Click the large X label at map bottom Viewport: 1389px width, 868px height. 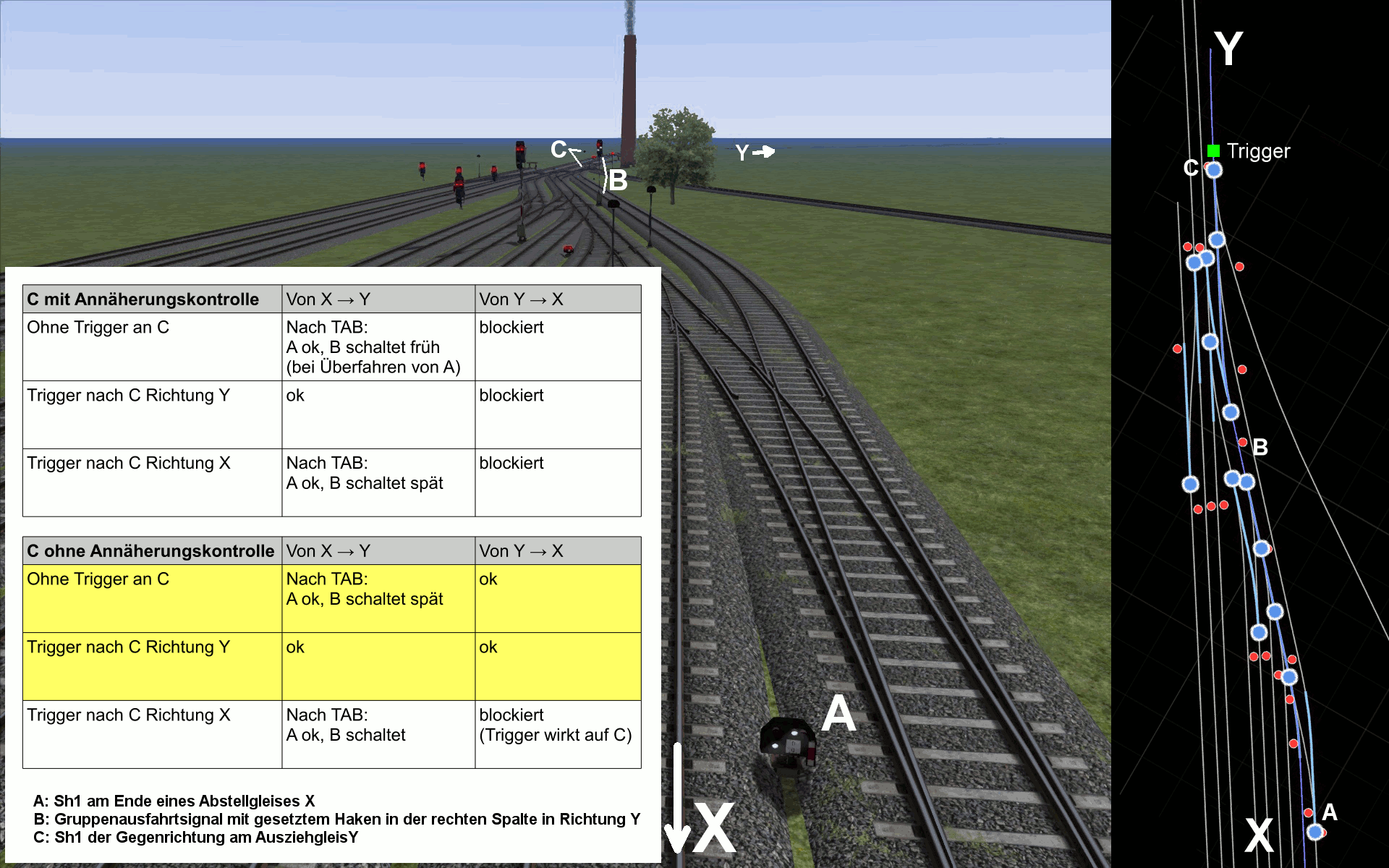pos(1259,835)
